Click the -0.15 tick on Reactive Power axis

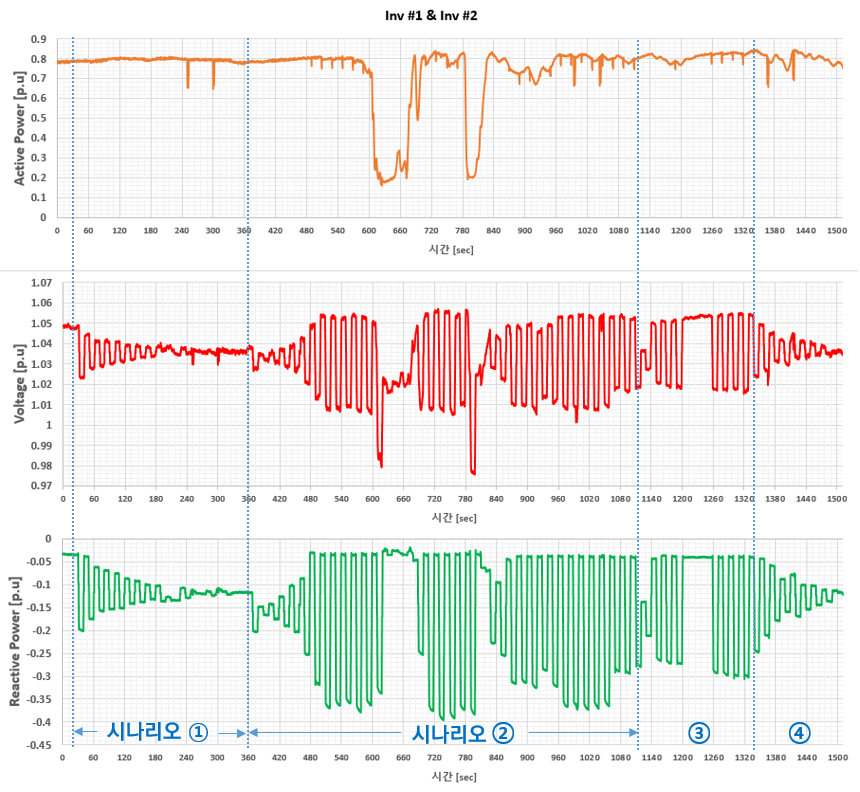click(40, 608)
